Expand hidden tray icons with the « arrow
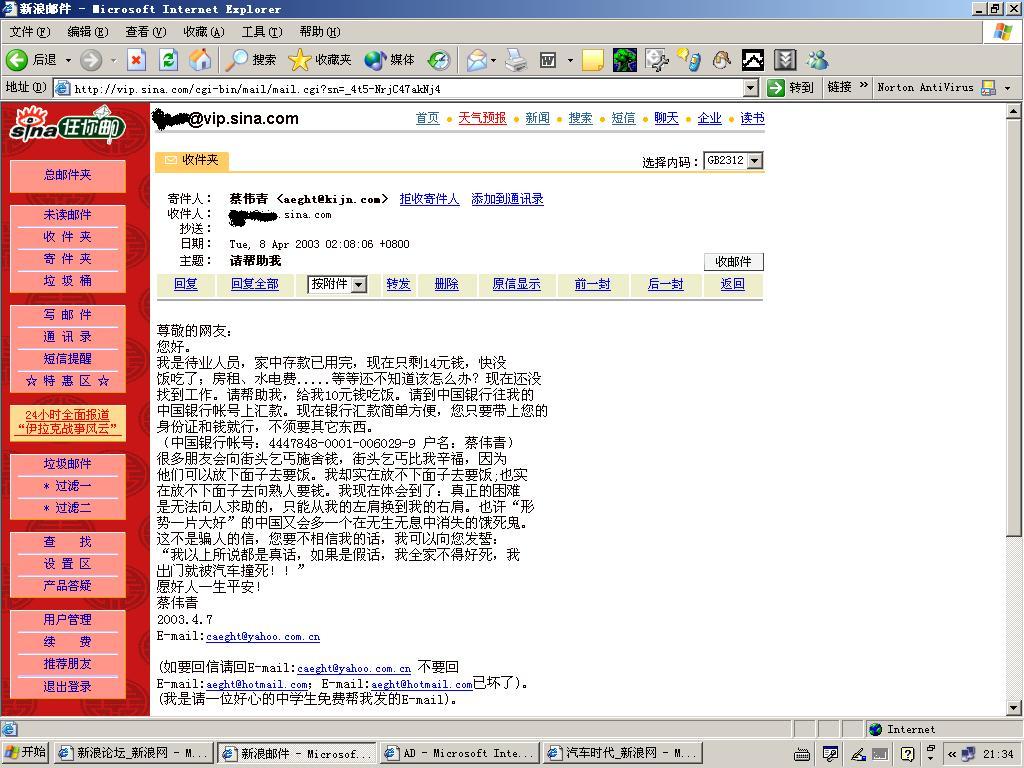This screenshot has width=1024, height=768. (x=952, y=754)
